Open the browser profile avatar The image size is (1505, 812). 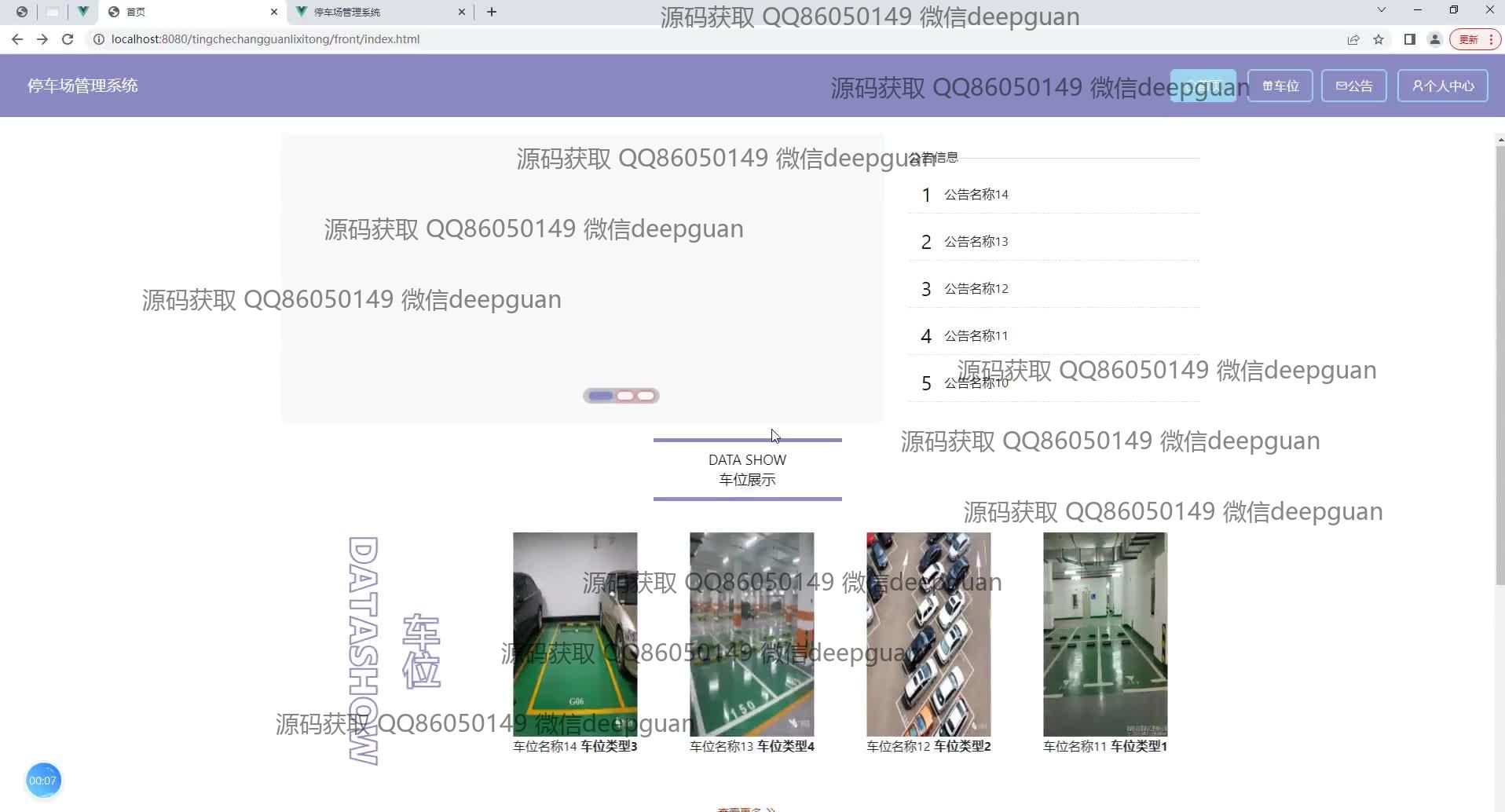click(x=1435, y=39)
